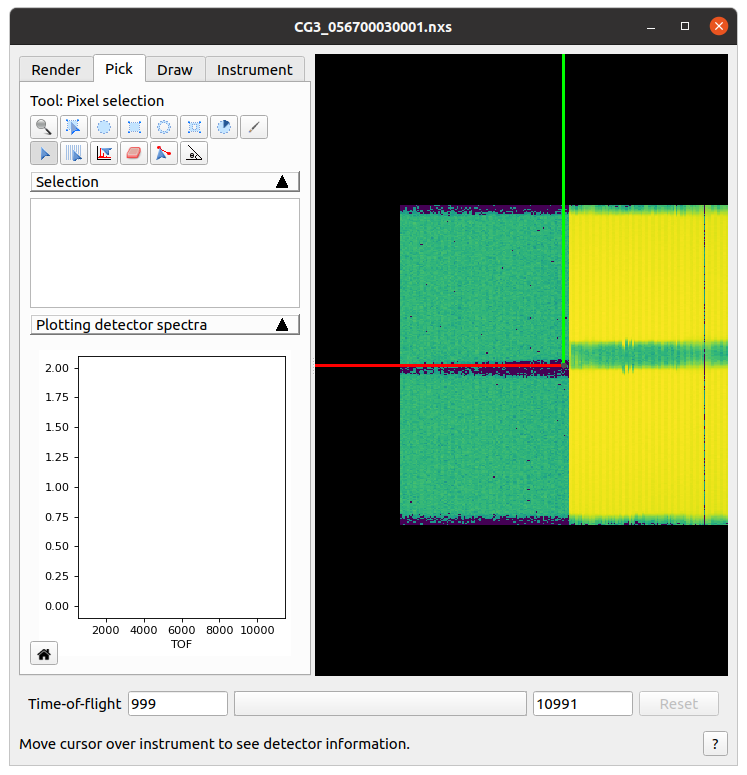Click the green detector bank region
Viewport: 747px width, 775px height.
(x=484, y=365)
